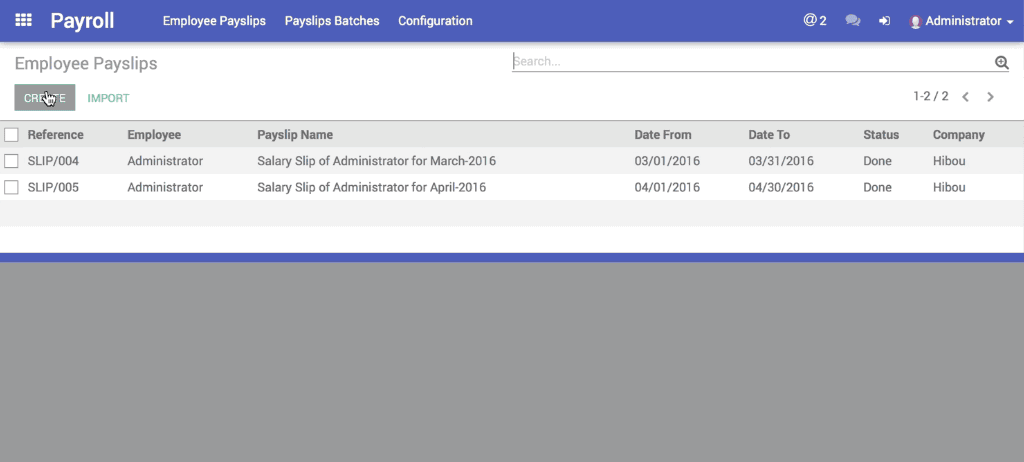Click the search magnifier plus icon
This screenshot has height=462, width=1024.
tap(1002, 62)
